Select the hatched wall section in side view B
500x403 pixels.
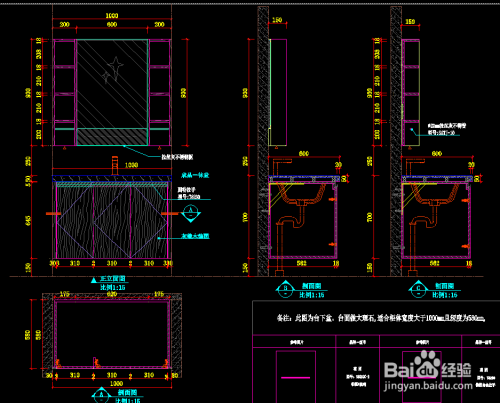coord(263,141)
